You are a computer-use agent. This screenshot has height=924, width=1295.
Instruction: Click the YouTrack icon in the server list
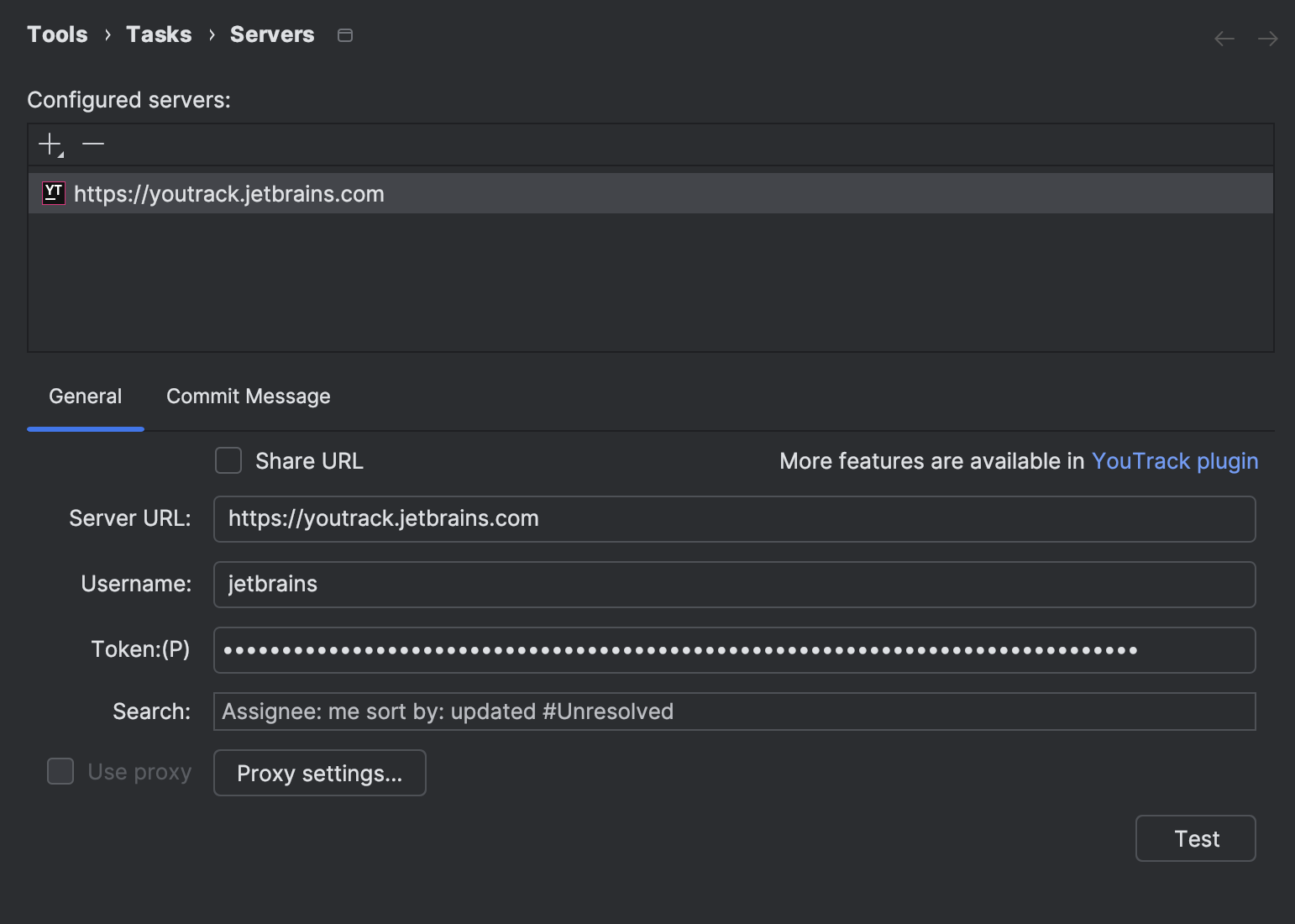pyautogui.click(x=53, y=193)
